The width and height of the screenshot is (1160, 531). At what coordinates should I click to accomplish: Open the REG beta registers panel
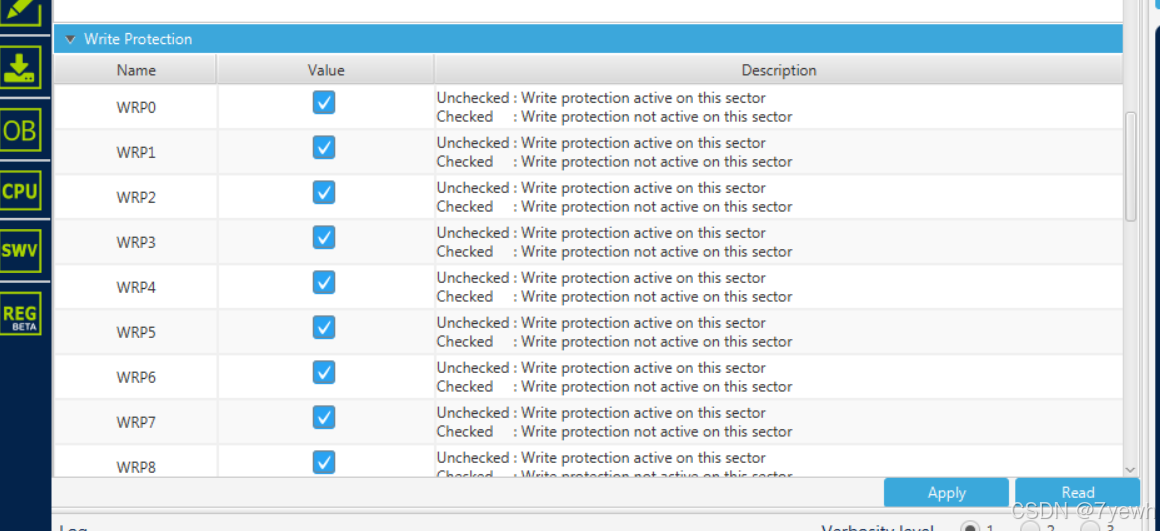pos(20,314)
